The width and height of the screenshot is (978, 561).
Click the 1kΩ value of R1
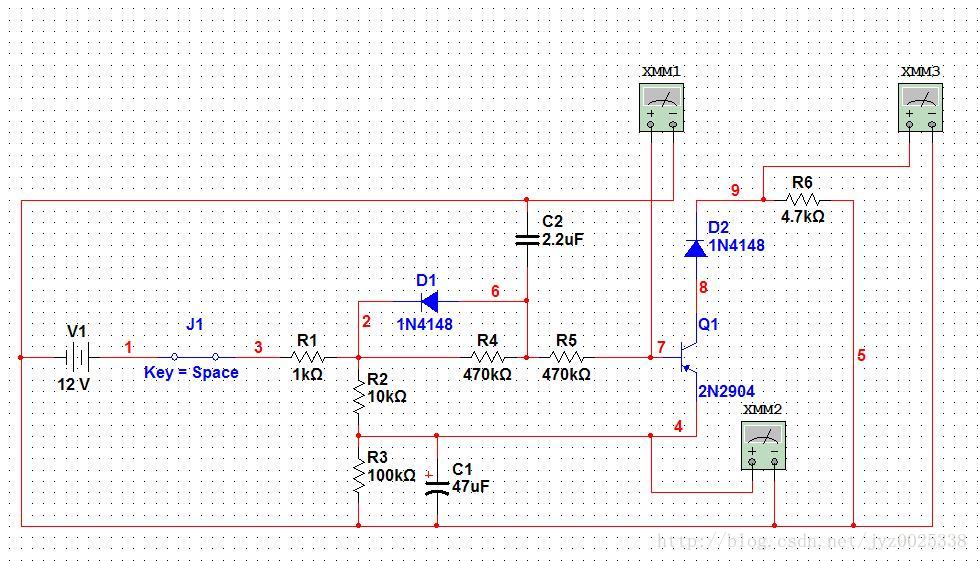coord(307,374)
